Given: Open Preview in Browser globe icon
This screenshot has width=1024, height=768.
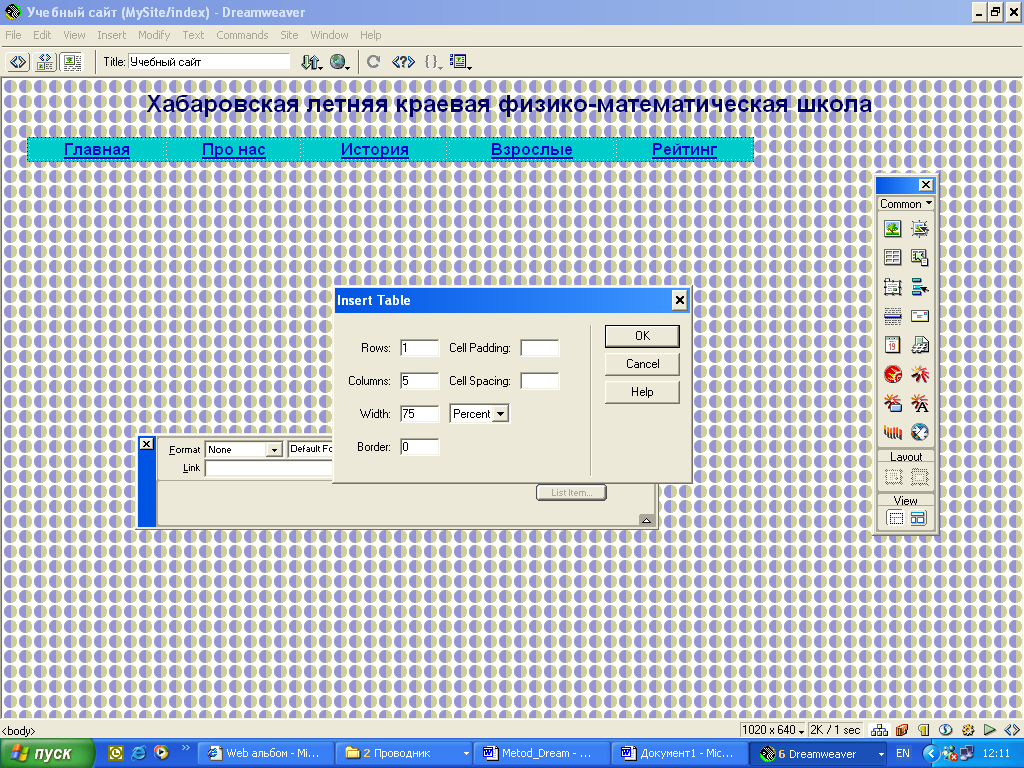Looking at the screenshot, I should [x=339, y=62].
